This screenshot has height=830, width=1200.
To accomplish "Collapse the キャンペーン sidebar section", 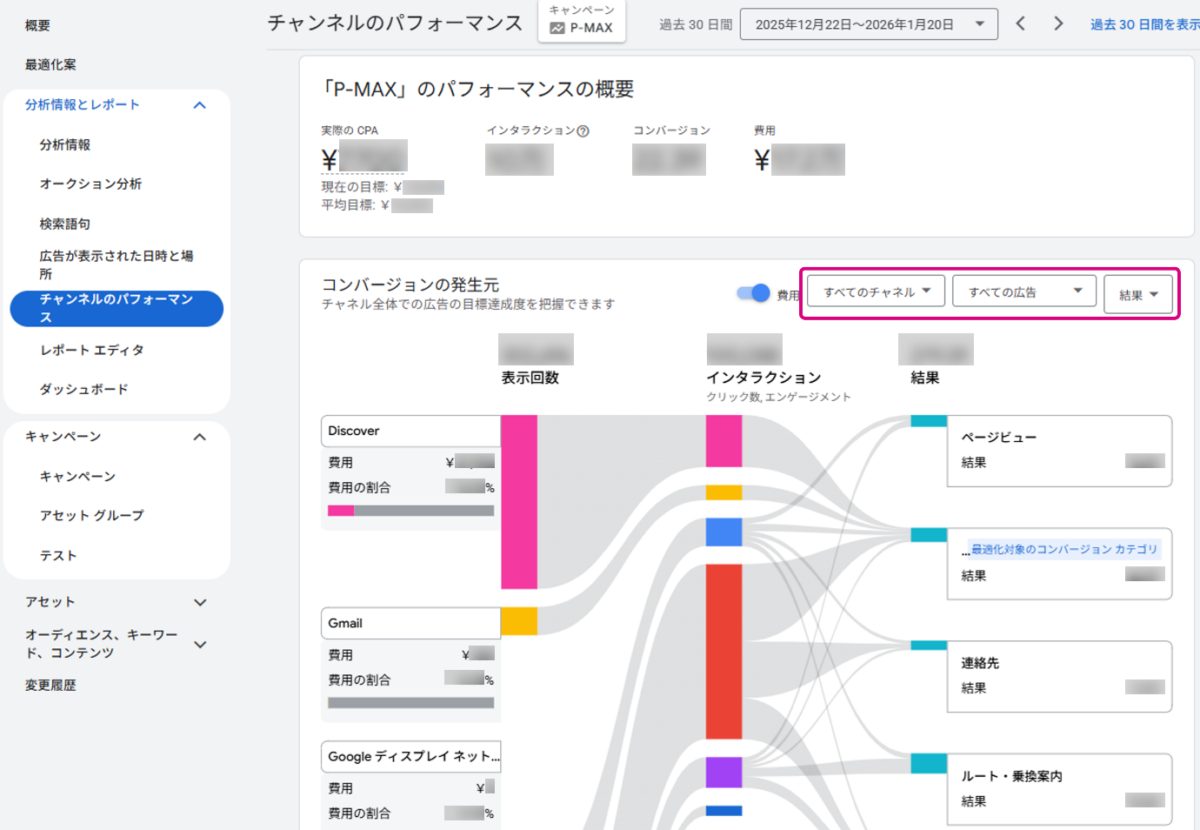I will 199,437.
